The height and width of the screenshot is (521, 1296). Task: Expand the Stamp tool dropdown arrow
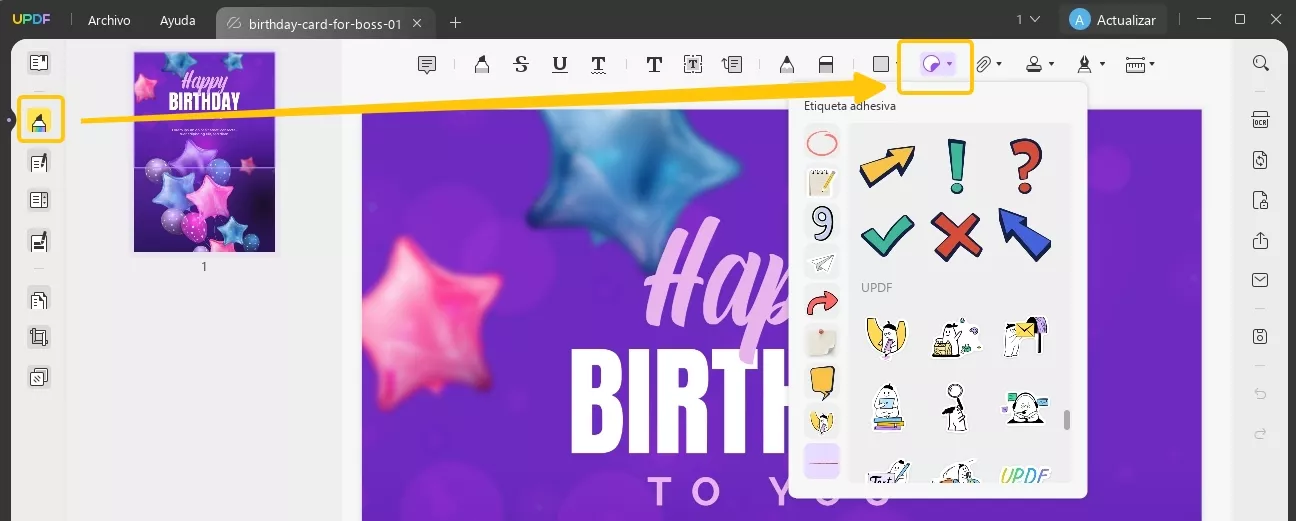click(1052, 65)
